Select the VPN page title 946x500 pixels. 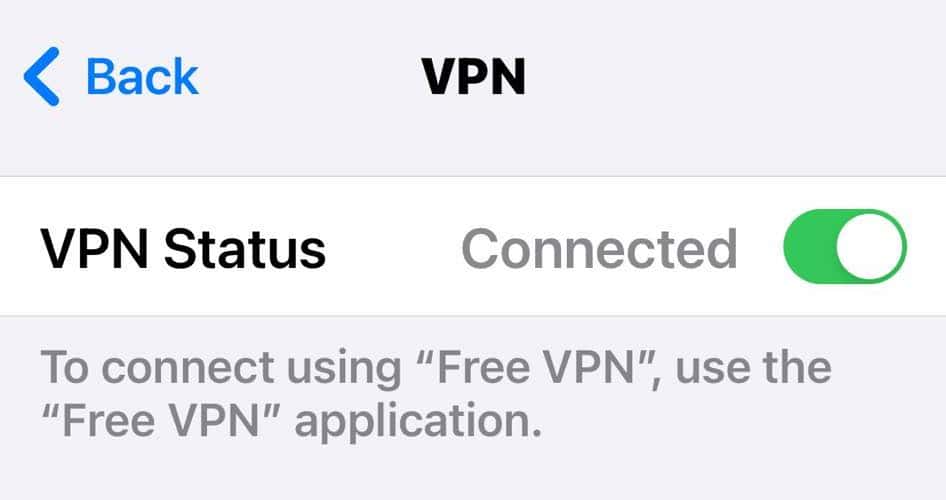coord(474,77)
